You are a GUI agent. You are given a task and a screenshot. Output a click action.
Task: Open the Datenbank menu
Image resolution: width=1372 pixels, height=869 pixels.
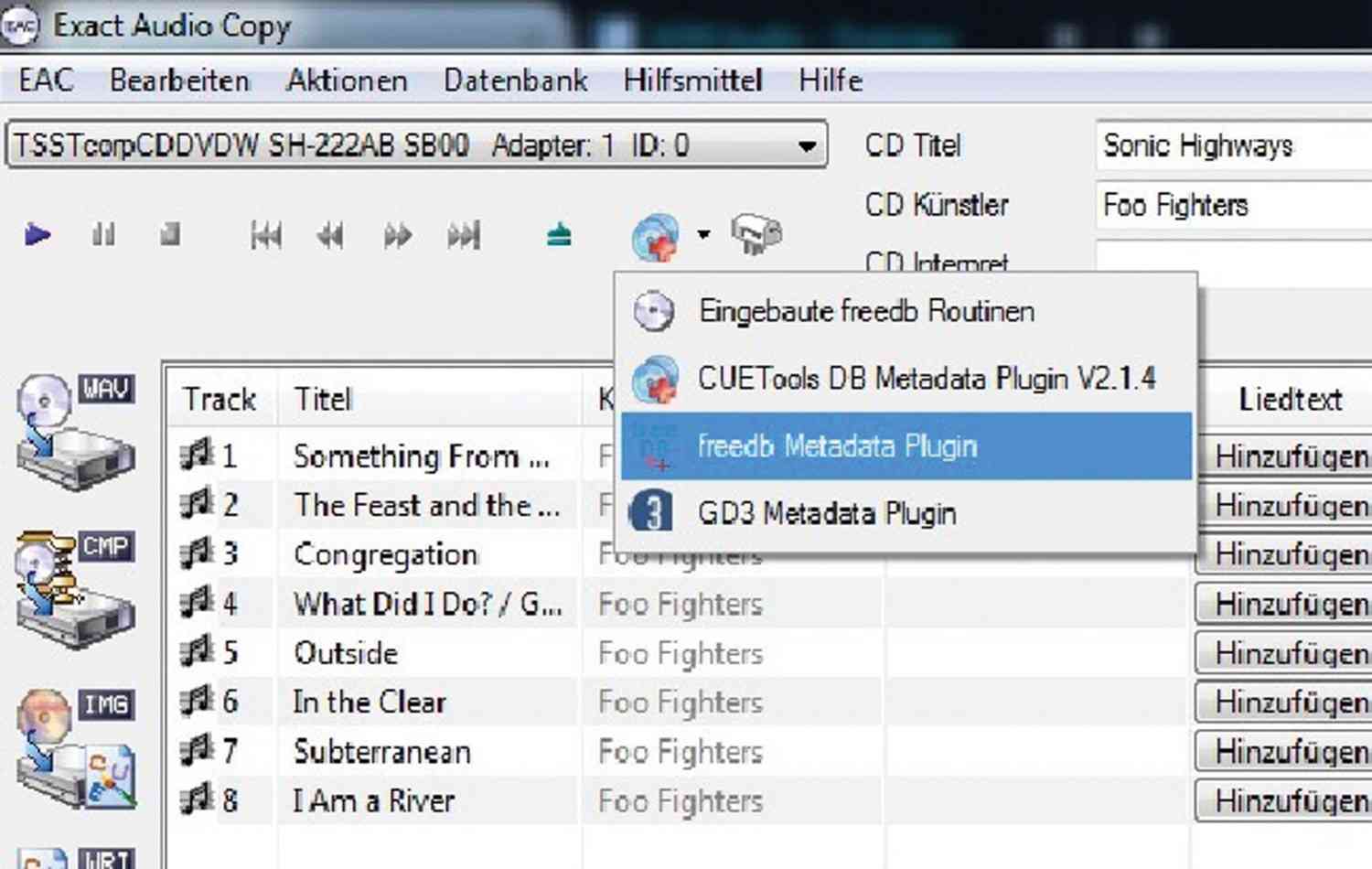[515, 80]
